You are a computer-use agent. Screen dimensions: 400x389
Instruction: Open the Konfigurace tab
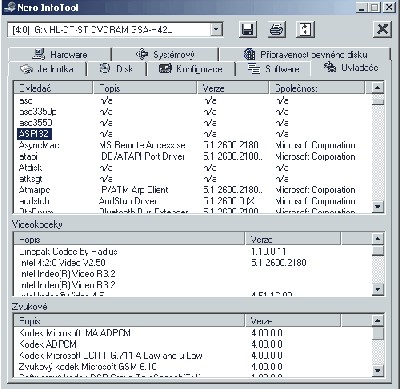click(x=191, y=69)
